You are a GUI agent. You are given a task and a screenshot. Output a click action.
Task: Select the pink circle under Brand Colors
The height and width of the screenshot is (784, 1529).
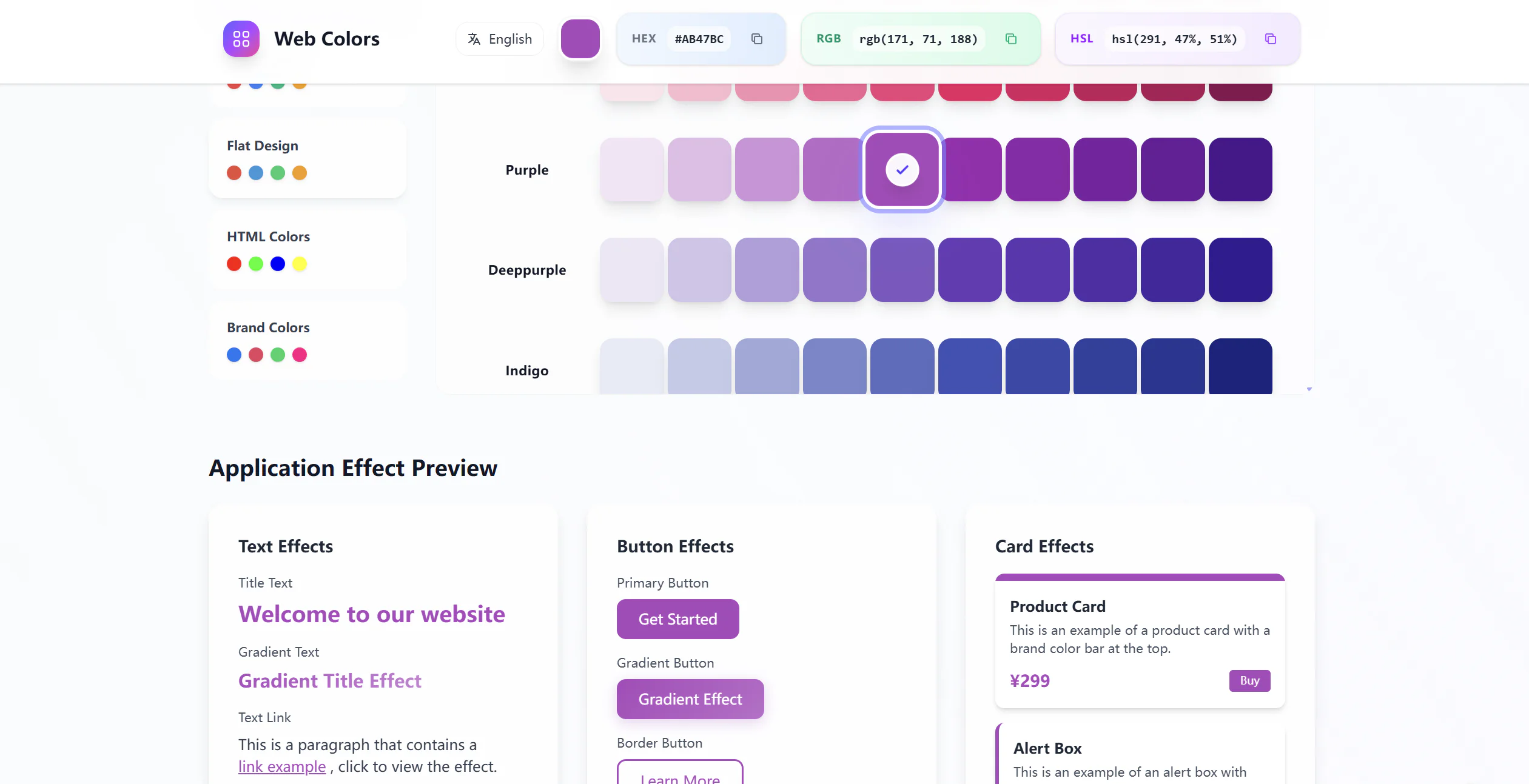click(x=299, y=355)
